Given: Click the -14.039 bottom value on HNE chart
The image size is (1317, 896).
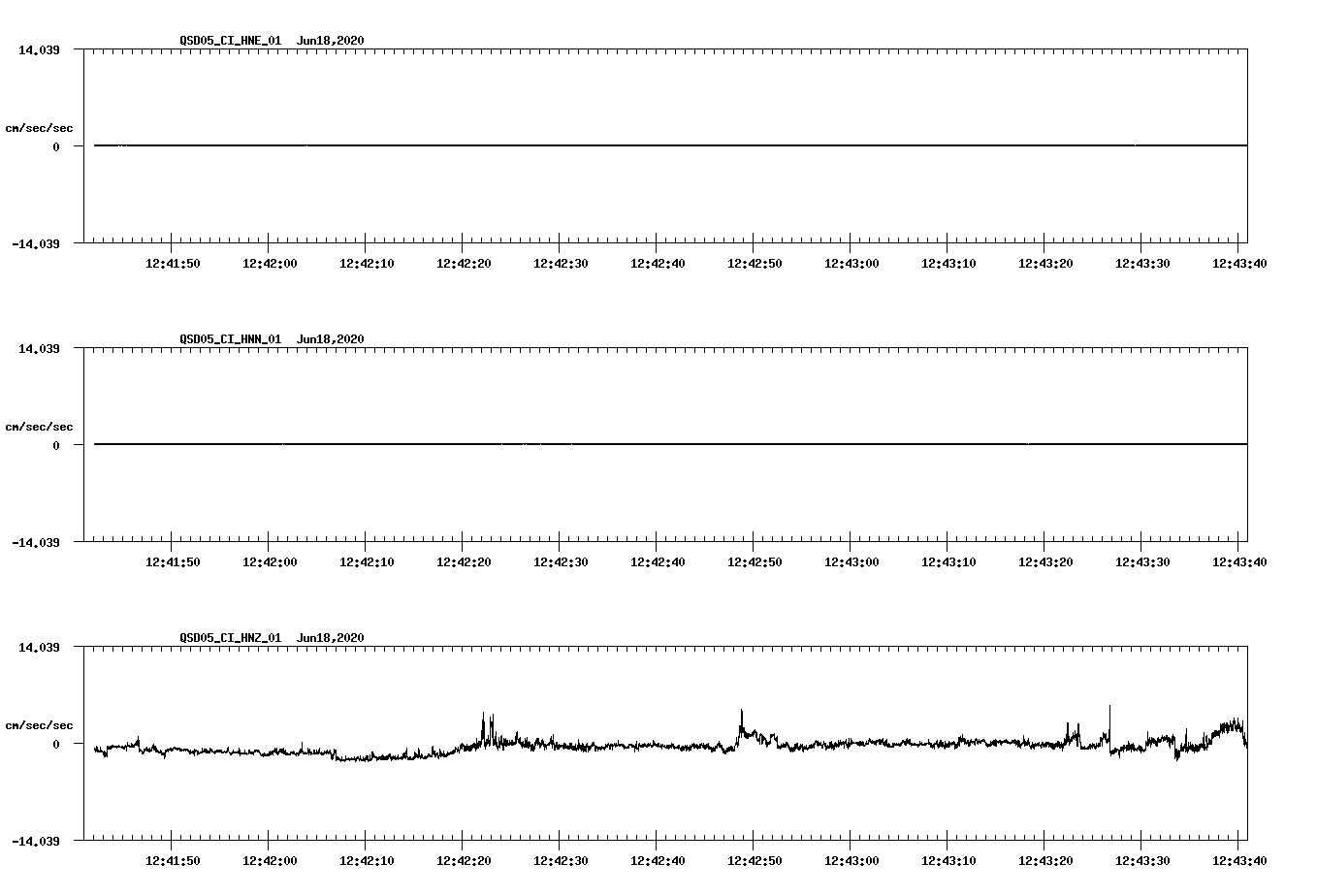Looking at the screenshot, I should [36, 243].
